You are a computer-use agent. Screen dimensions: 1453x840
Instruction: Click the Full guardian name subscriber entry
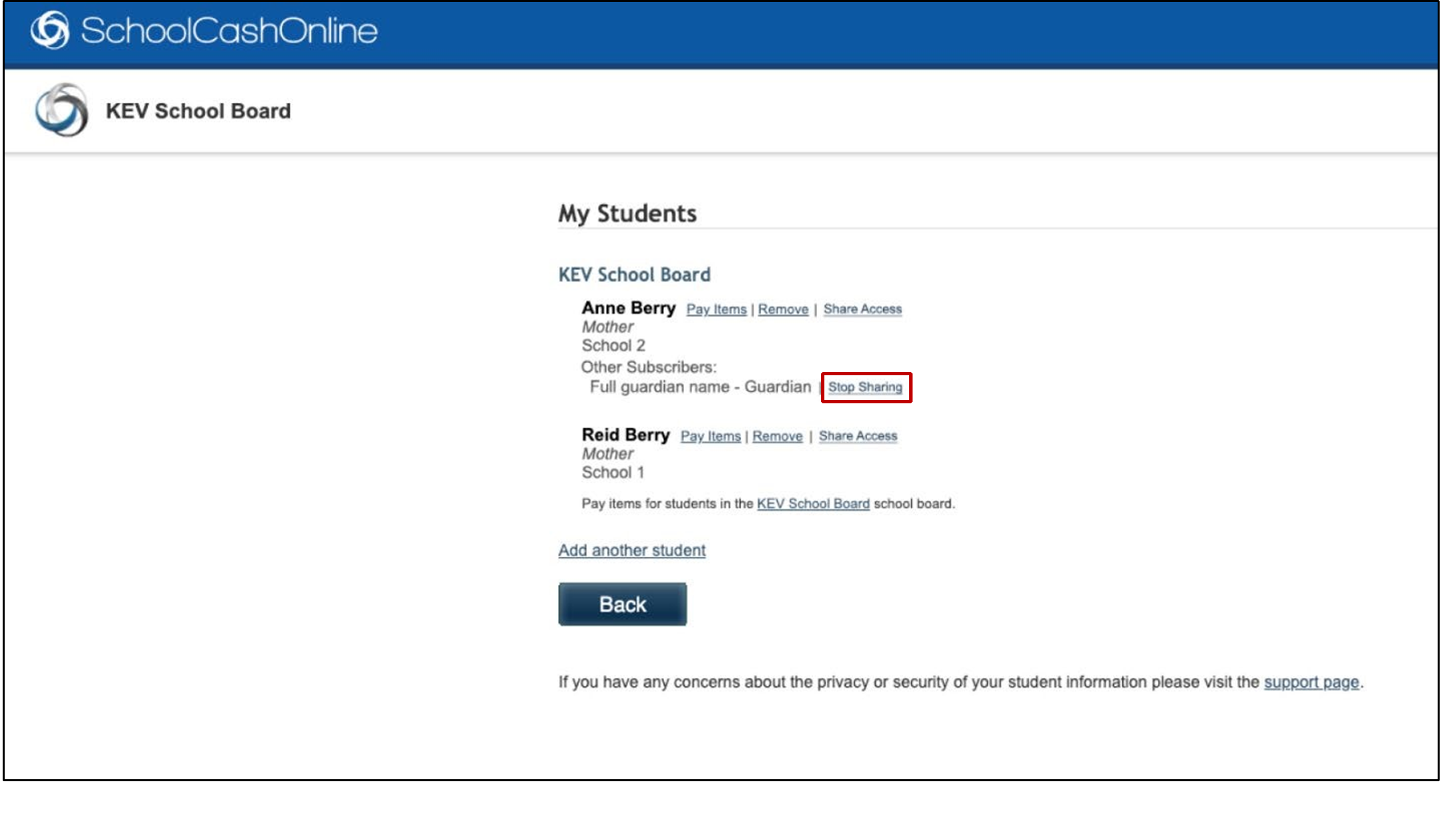tap(699, 387)
